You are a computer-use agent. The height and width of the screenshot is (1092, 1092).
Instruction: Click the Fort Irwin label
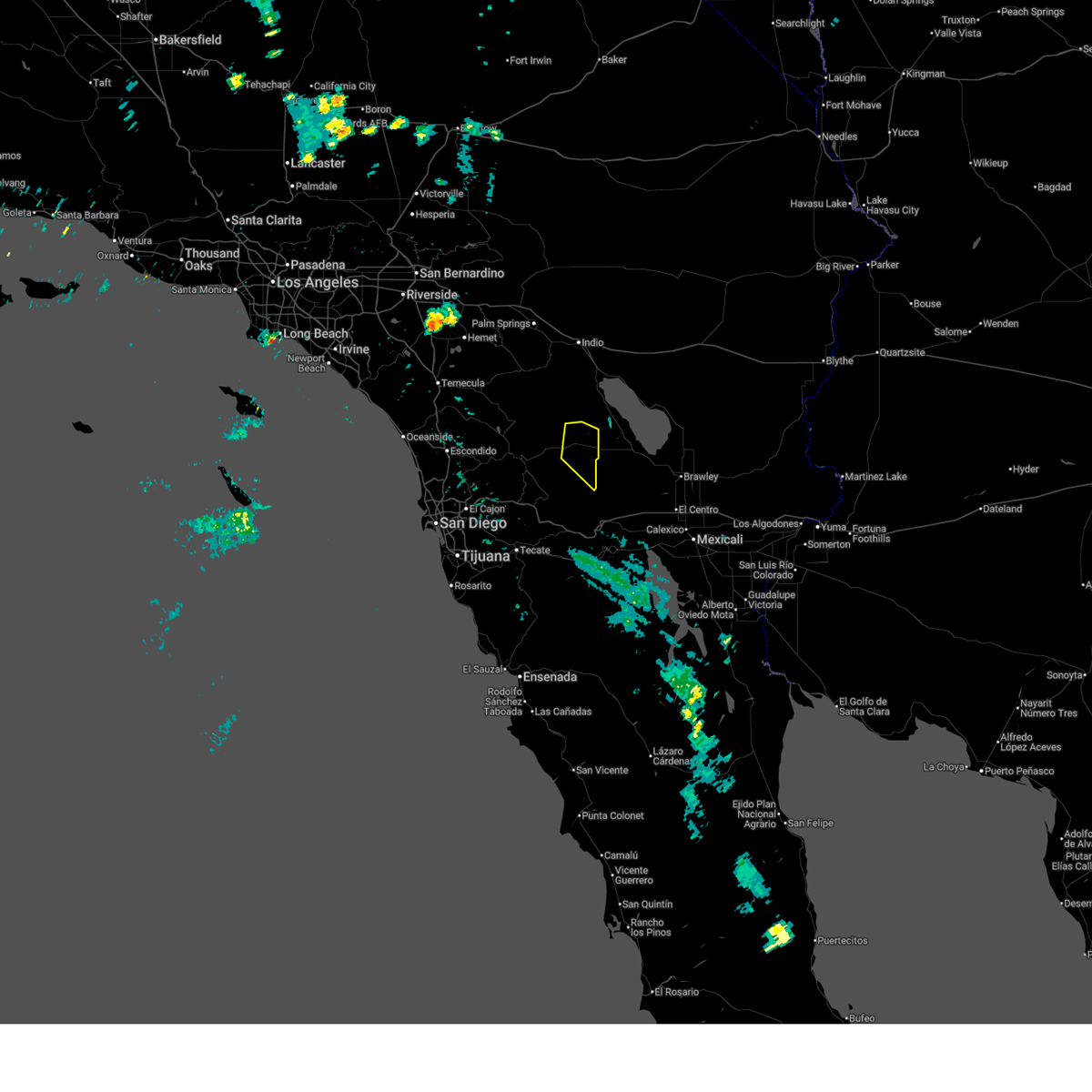[x=531, y=61]
